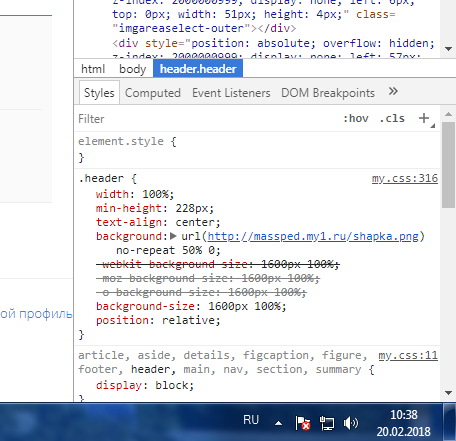Image resolution: width=456 pixels, height=441 pixels.
Task: Click the taskbar clock showing 10:38
Action: [x=404, y=423]
